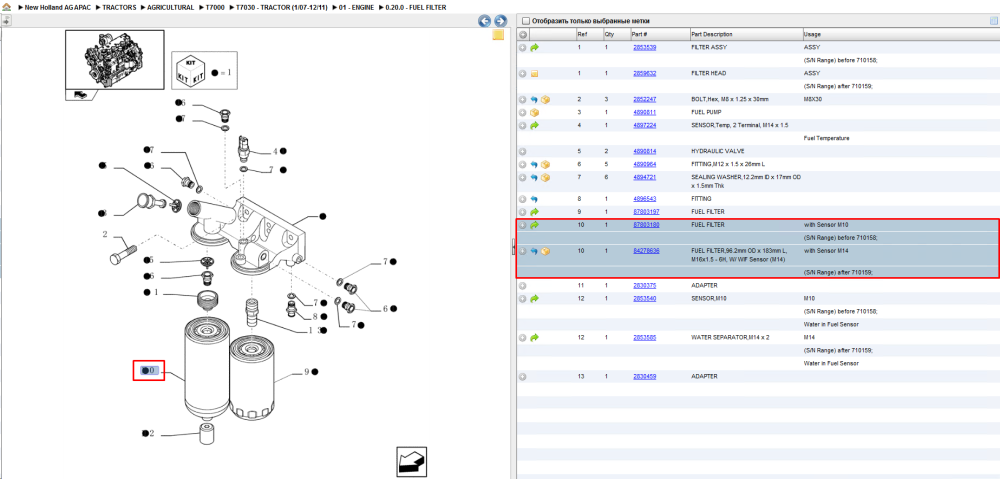Open part number link 4897224
The height and width of the screenshot is (479, 1000).
[644, 125]
